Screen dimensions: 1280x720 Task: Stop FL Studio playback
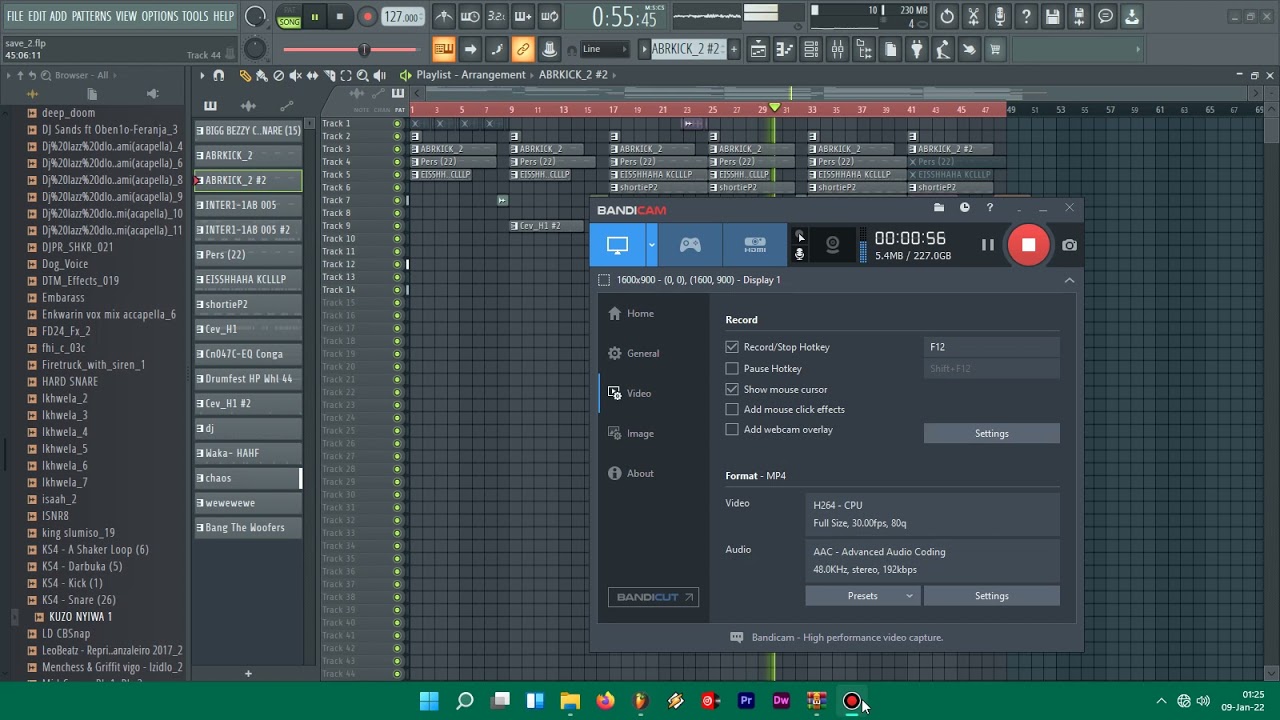(340, 17)
